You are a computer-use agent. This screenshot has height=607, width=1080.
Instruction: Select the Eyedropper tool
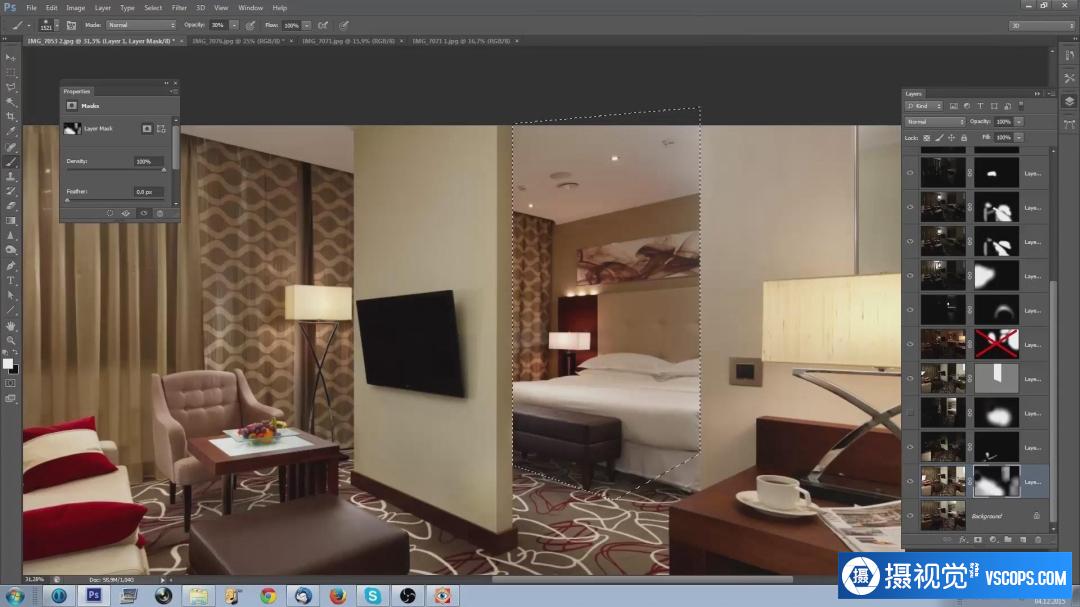[x=10, y=132]
